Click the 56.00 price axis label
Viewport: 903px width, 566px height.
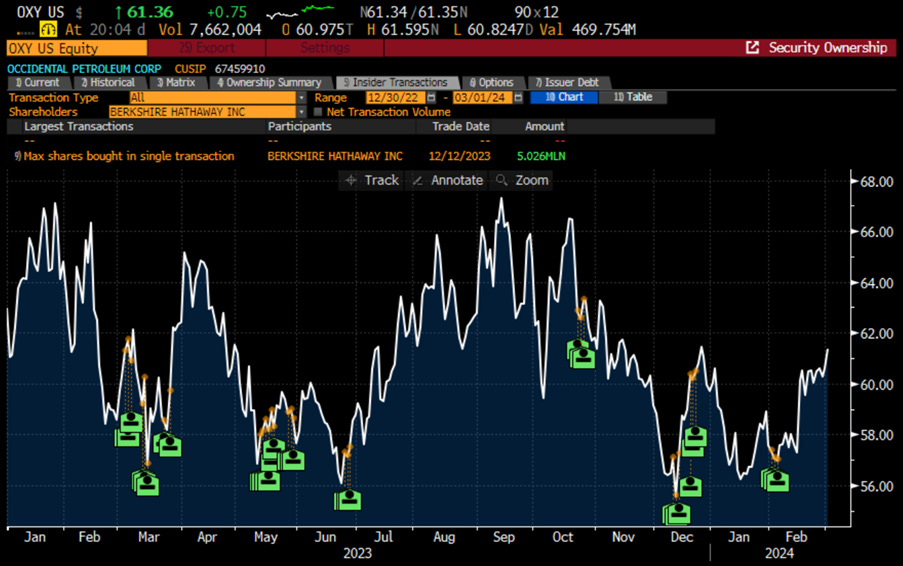point(877,486)
